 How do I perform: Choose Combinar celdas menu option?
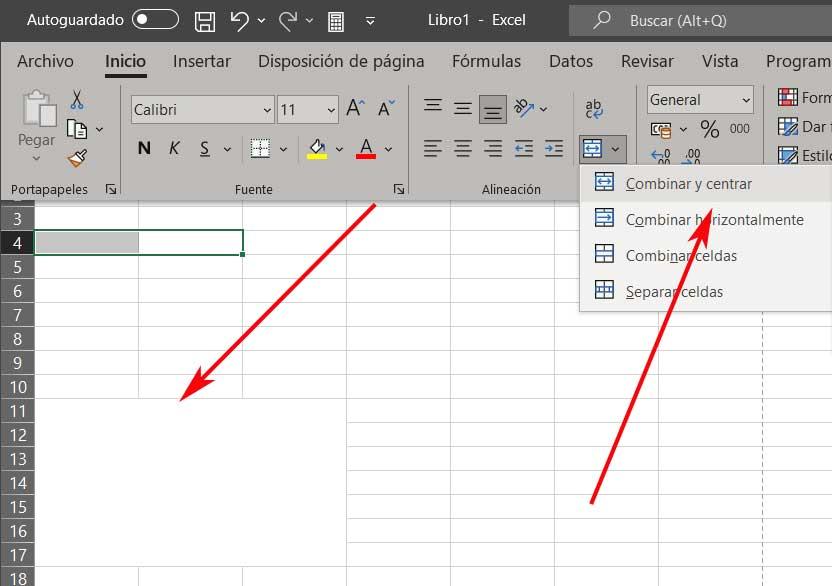pos(706,255)
